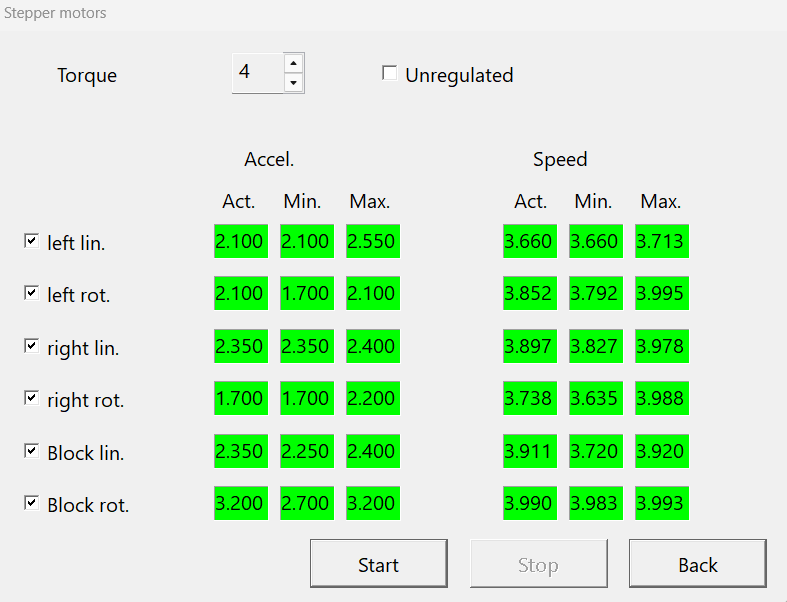Viewport: 787px width, 602px height.
Task: Toggle the right rot. checkbox
Action: 31,398
